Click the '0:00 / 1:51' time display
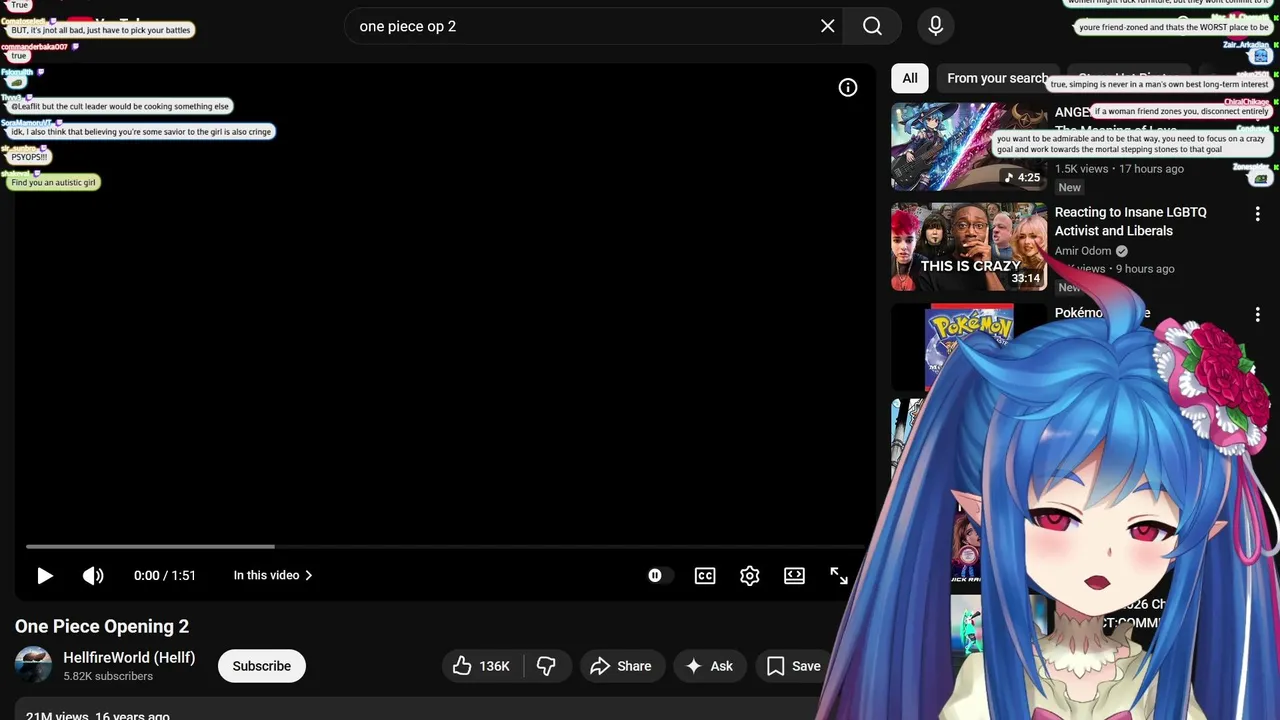 [x=165, y=576]
